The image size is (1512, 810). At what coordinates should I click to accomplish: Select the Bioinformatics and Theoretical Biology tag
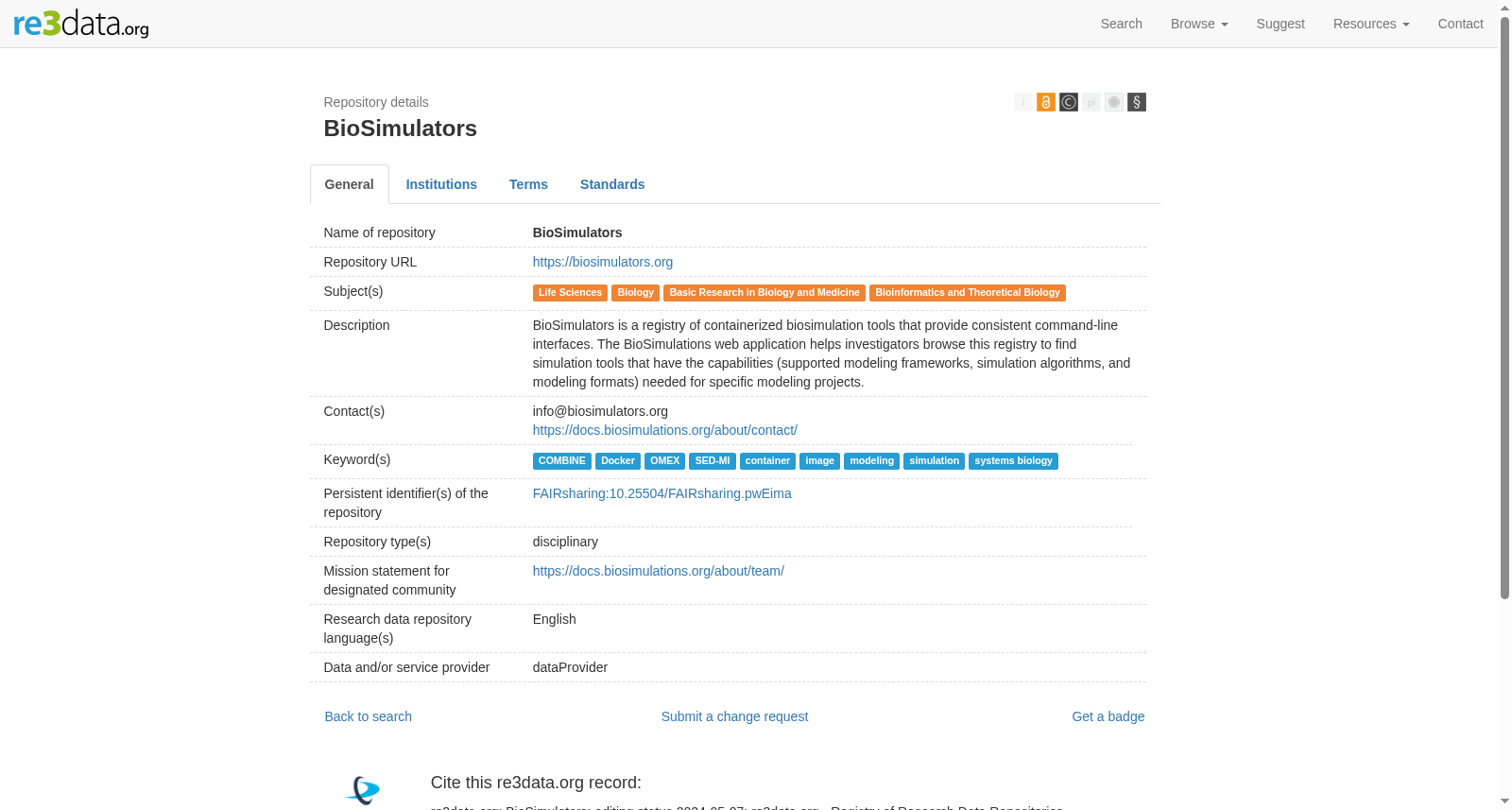click(968, 293)
